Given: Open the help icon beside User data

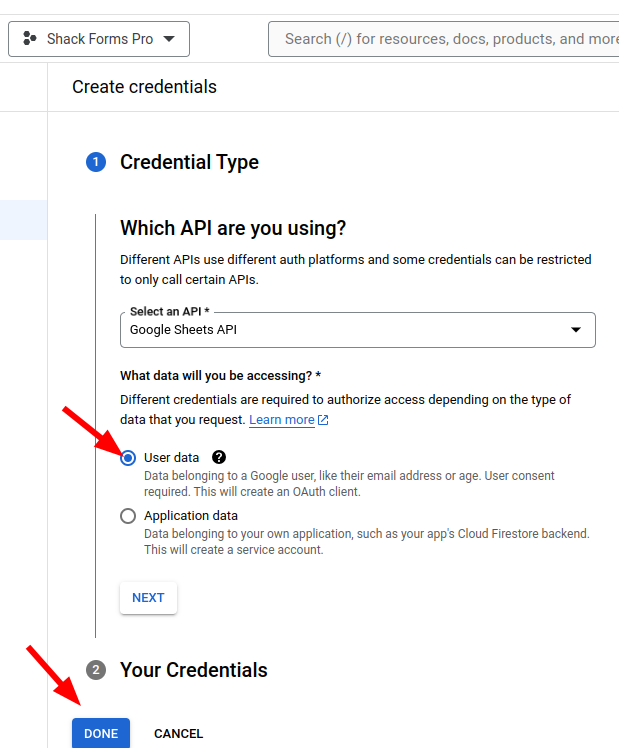Looking at the screenshot, I should coord(219,457).
